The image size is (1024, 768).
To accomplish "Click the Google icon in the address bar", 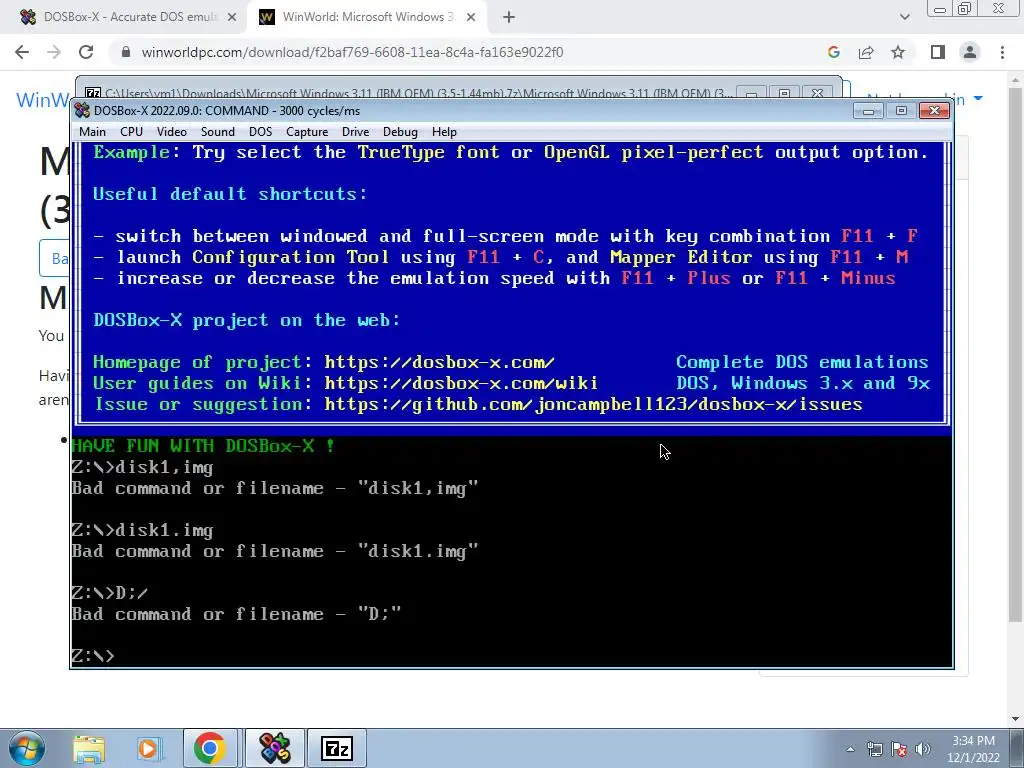I will point(833,52).
